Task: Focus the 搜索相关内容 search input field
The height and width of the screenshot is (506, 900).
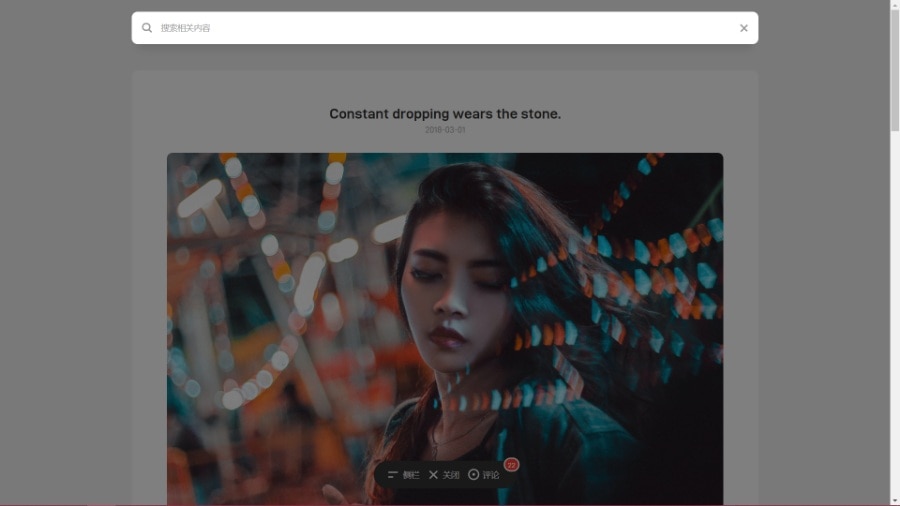Action: (440, 28)
